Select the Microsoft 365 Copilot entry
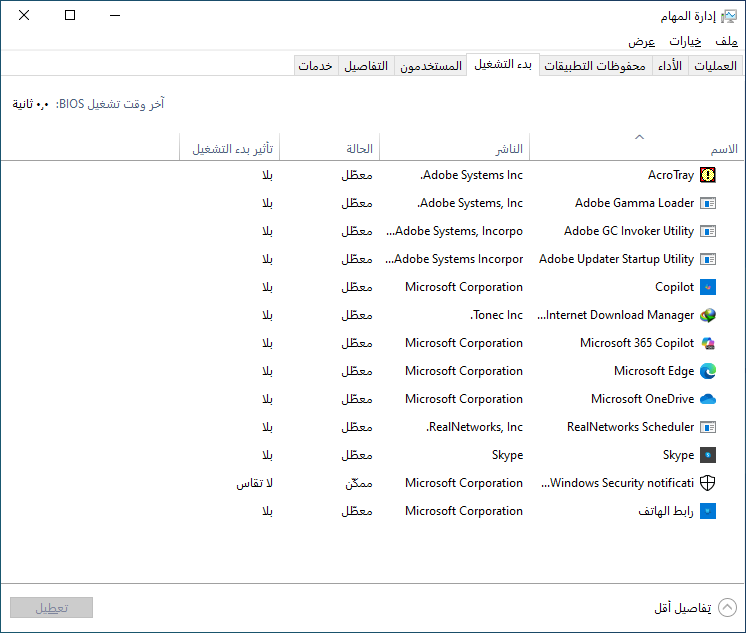This screenshot has width=746, height=633. pyautogui.click(x=637, y=343)
